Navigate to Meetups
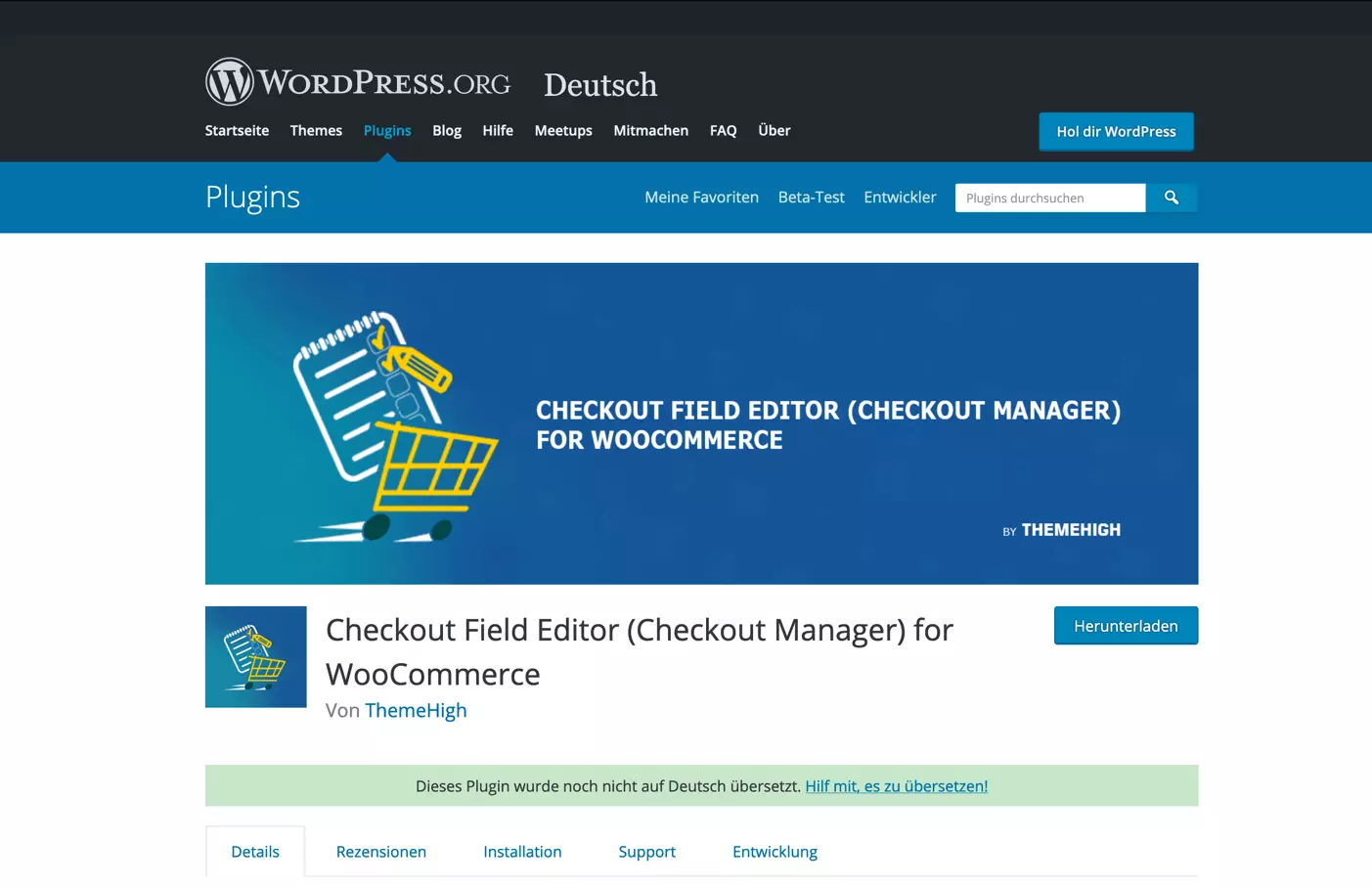The height and width of the screenshot is (887, 1372). [x=563, y=131]
